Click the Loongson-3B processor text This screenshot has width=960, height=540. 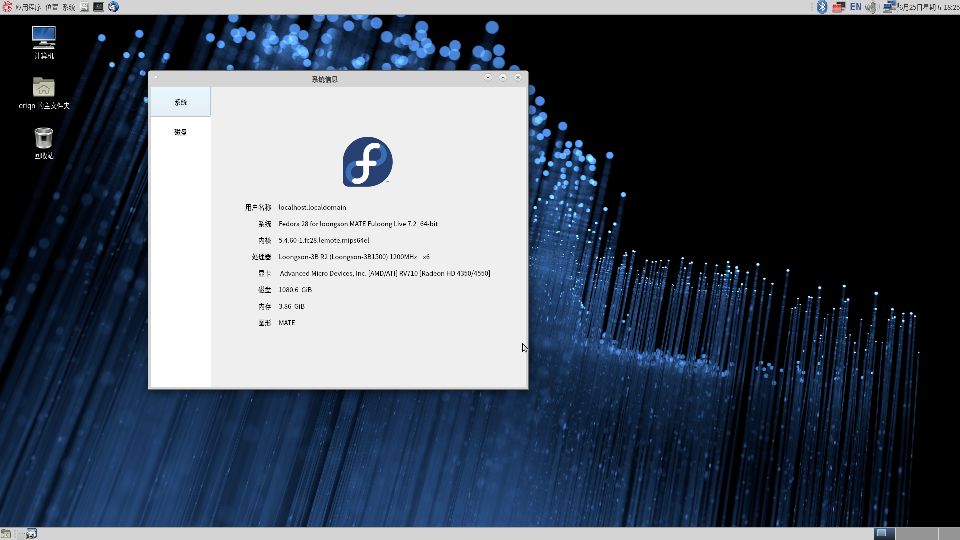click(x=354, y=257)
